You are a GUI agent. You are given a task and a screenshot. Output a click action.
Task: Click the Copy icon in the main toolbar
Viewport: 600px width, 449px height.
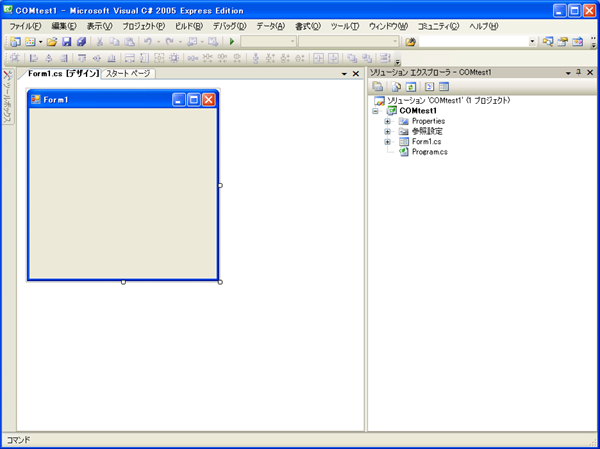(x=114, y=42)
